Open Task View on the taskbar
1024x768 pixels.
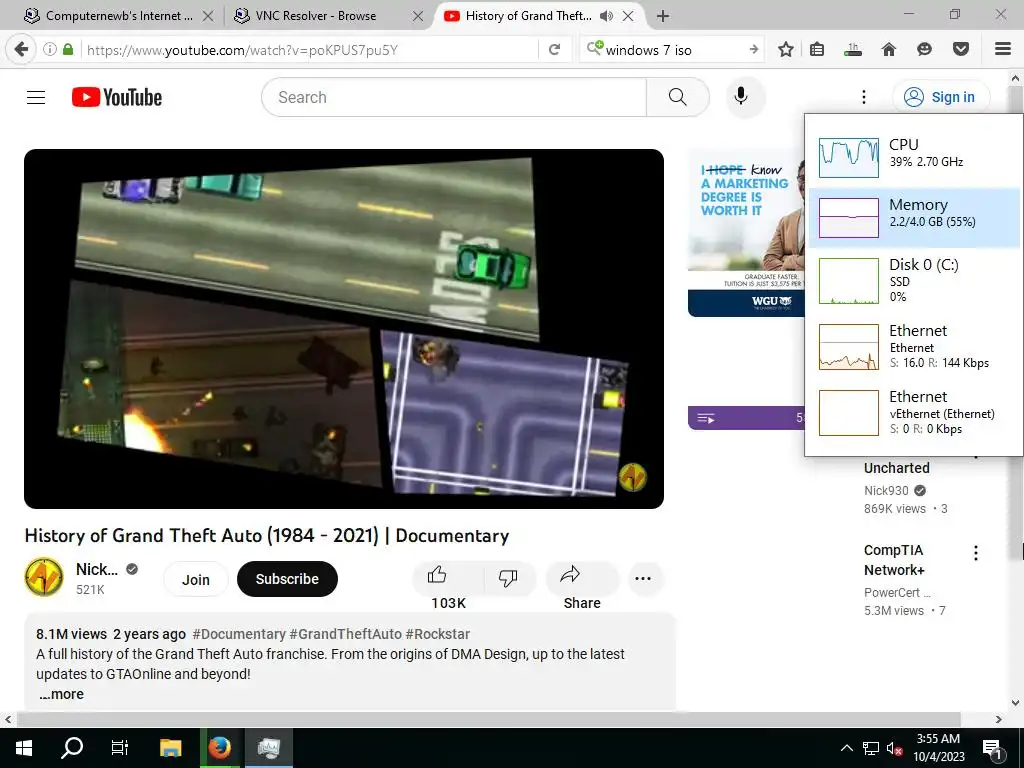click(x=120, y=748)
